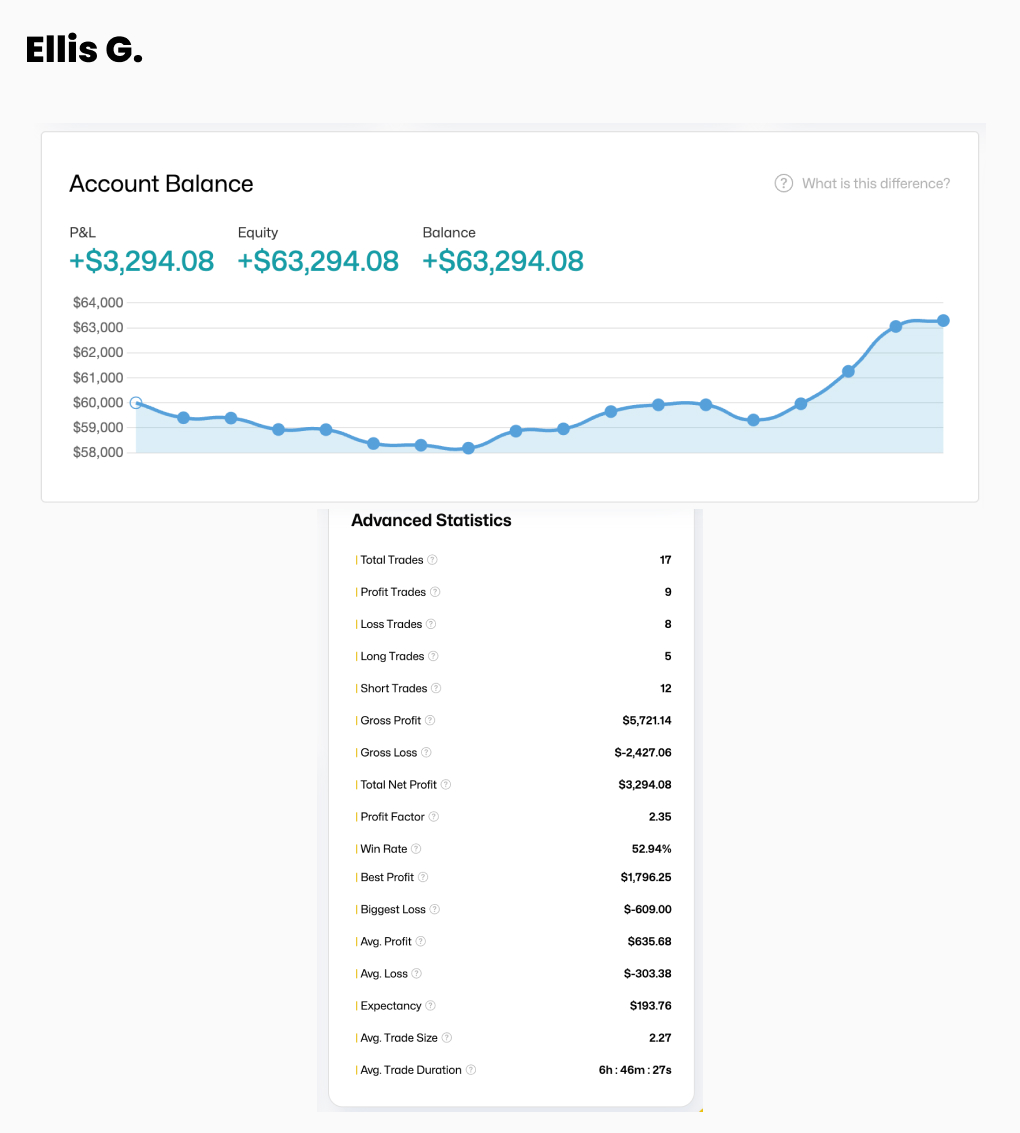Image resolution: width=1020 pixels, height=1133 pixels.
Task: Click the question mark circle icon in Account Balance
Action: point(784,184)
